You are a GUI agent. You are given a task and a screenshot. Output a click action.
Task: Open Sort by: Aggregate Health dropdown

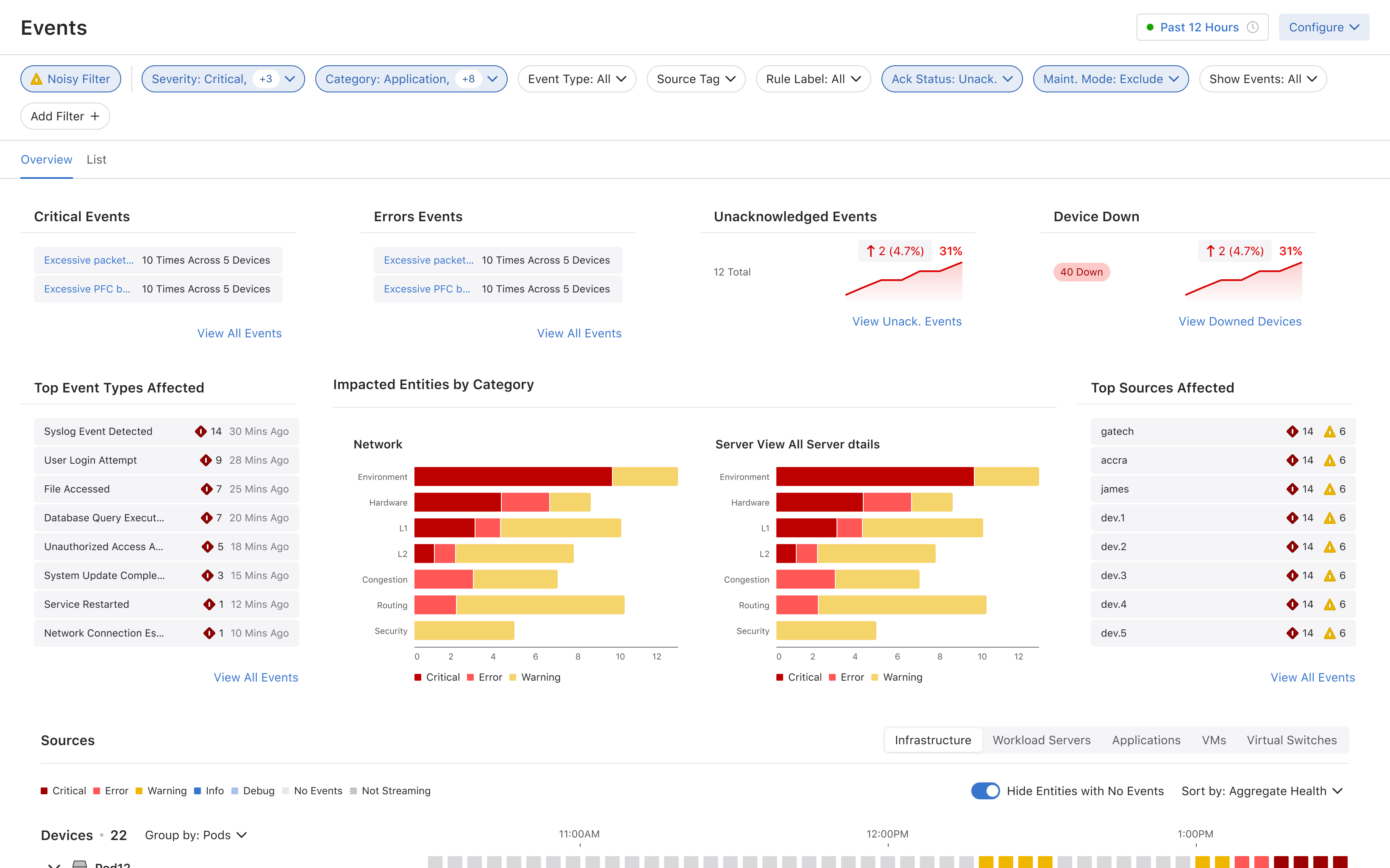click(x=1262, y=791)
